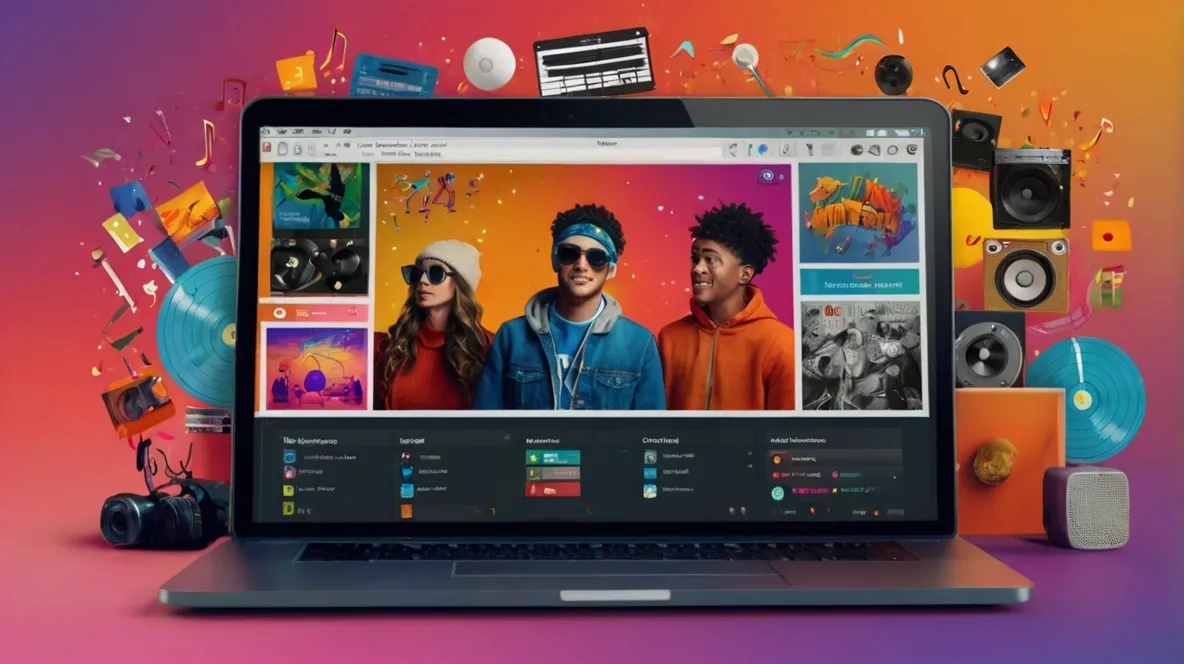Screen dimensions: 1184x664
Task: Click the salmon banner bar in the left sidebar
Action: (314, 312)
